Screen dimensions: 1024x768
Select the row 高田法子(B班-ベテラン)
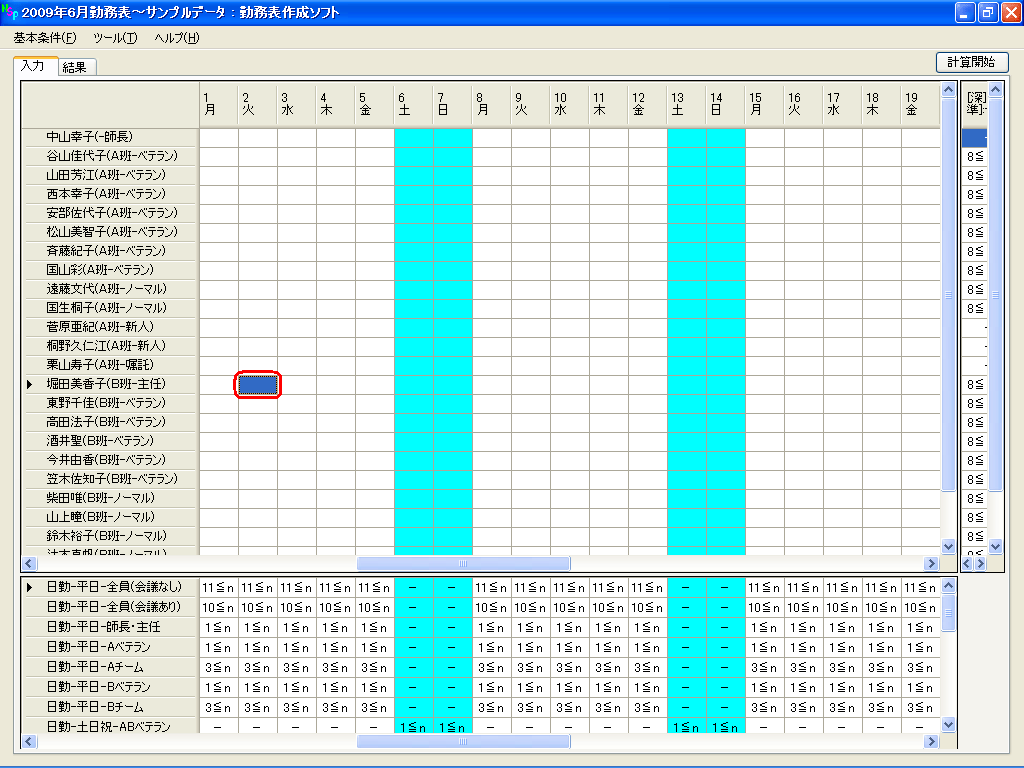click(x=110, y=422)
